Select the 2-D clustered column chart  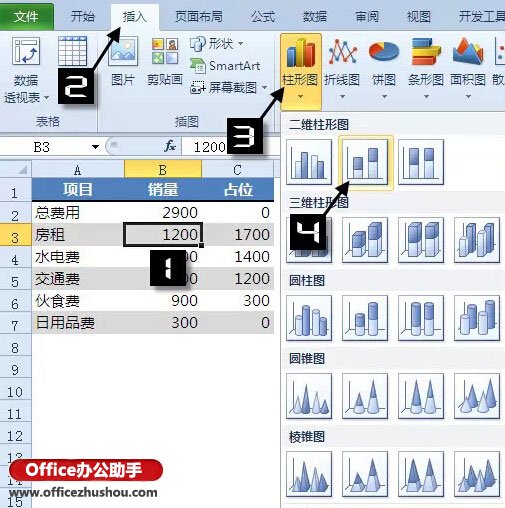click(309, 162)
